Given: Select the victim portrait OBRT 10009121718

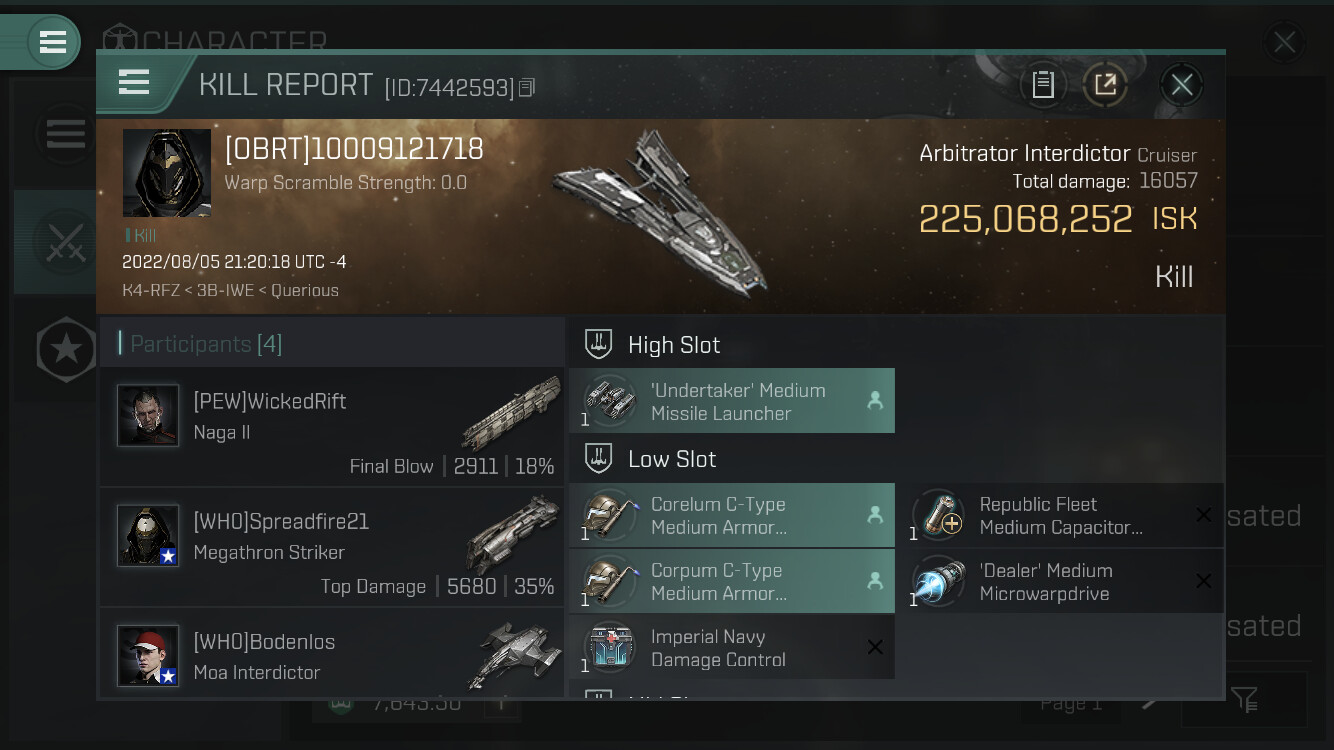Looking at the screenshot, I should point(167,173).
